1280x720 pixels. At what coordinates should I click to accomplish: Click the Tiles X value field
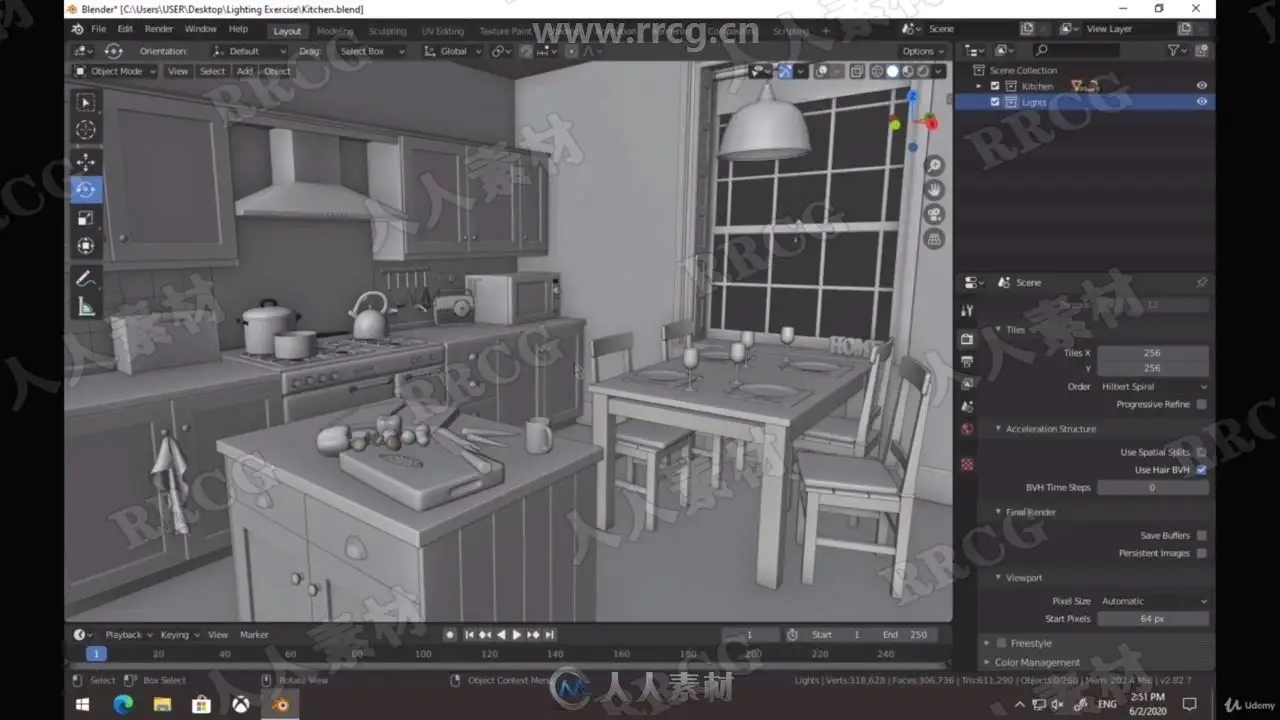(x=1153, y=353)
